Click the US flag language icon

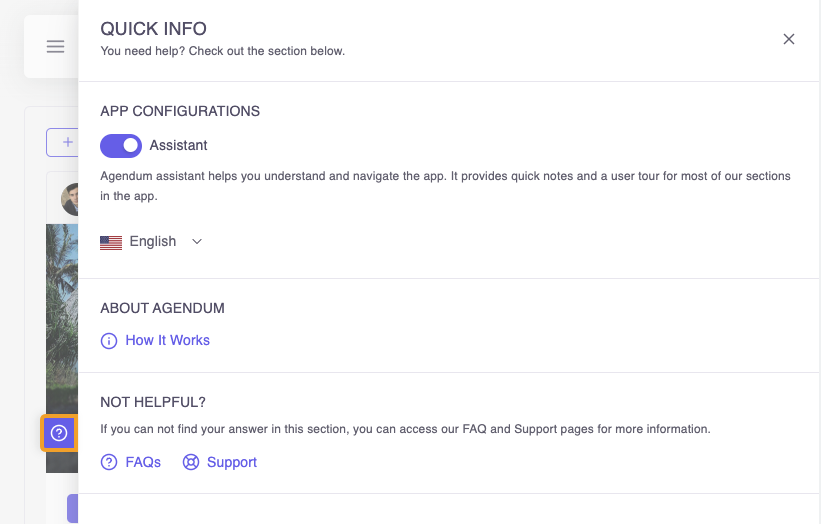coord(111,242)
